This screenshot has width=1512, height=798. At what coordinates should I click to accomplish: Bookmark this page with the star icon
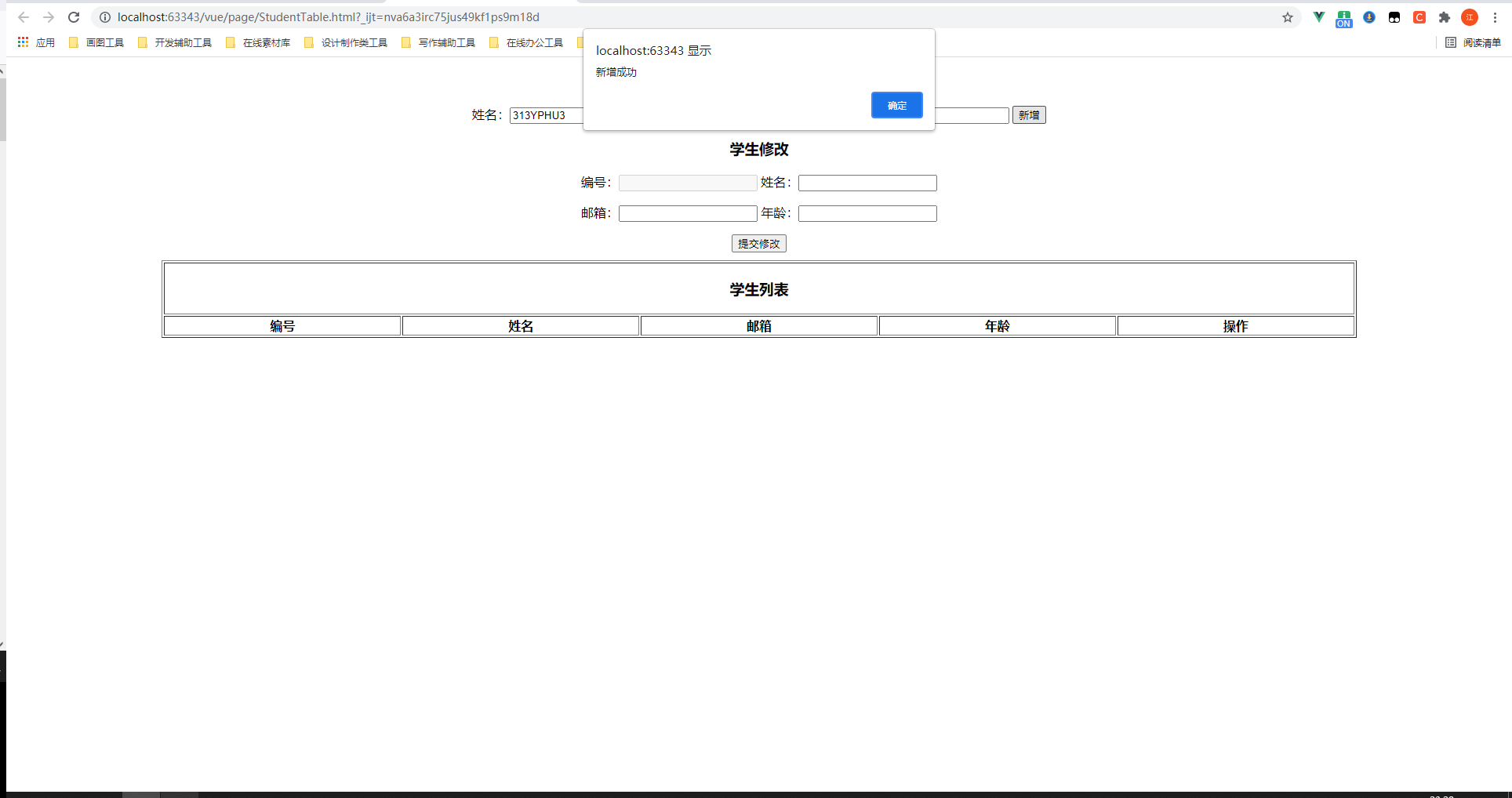point(1288,17)
